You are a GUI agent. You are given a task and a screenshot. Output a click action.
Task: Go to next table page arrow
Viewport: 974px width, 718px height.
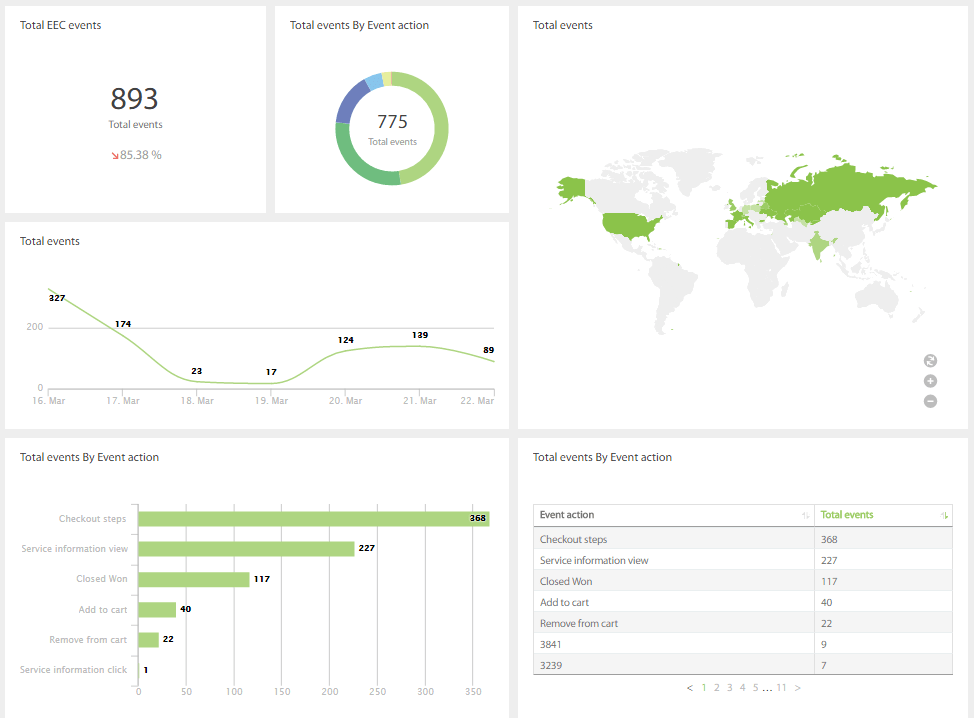point(797,688)
